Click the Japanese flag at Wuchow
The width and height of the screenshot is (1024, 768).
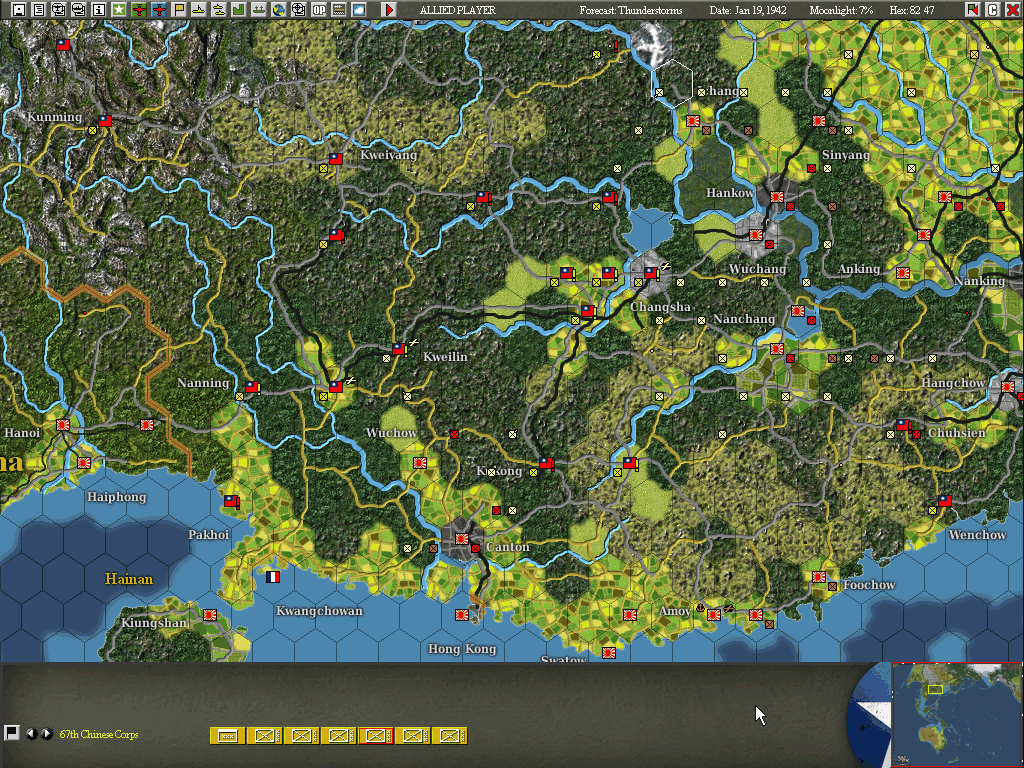(420, 463)
